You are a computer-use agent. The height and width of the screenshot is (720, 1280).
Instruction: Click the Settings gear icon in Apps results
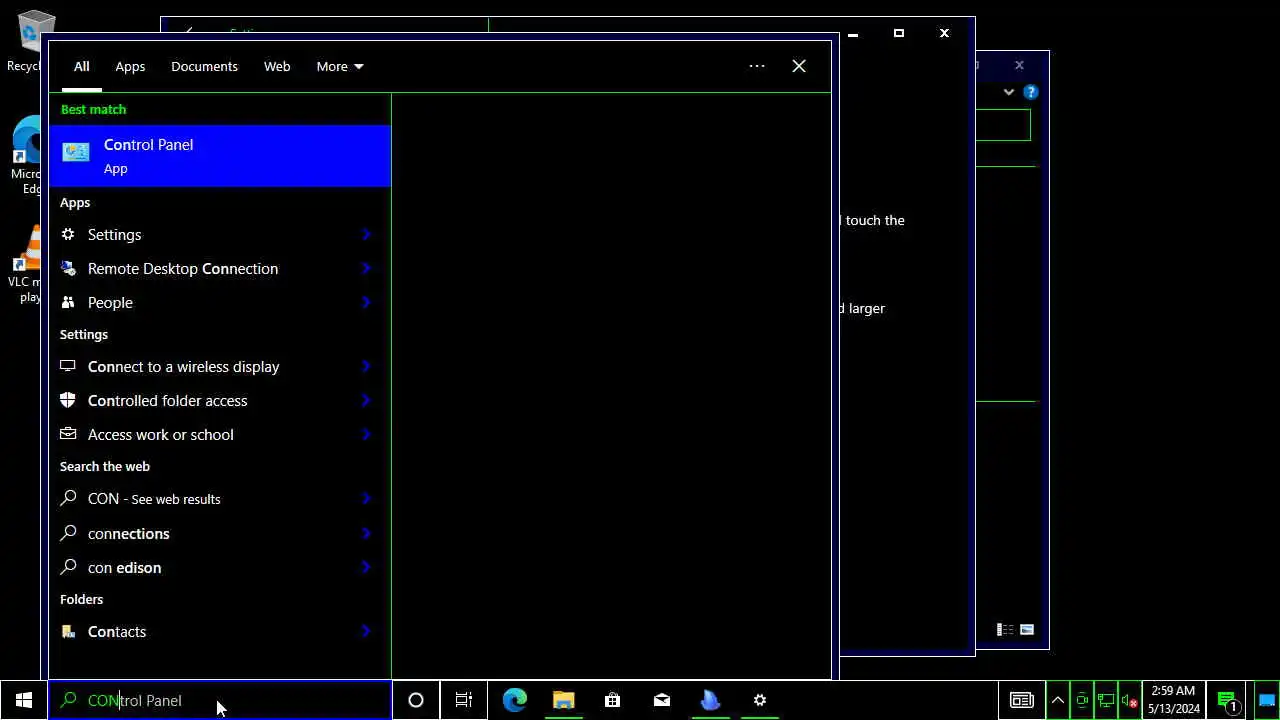pos(68,234)
